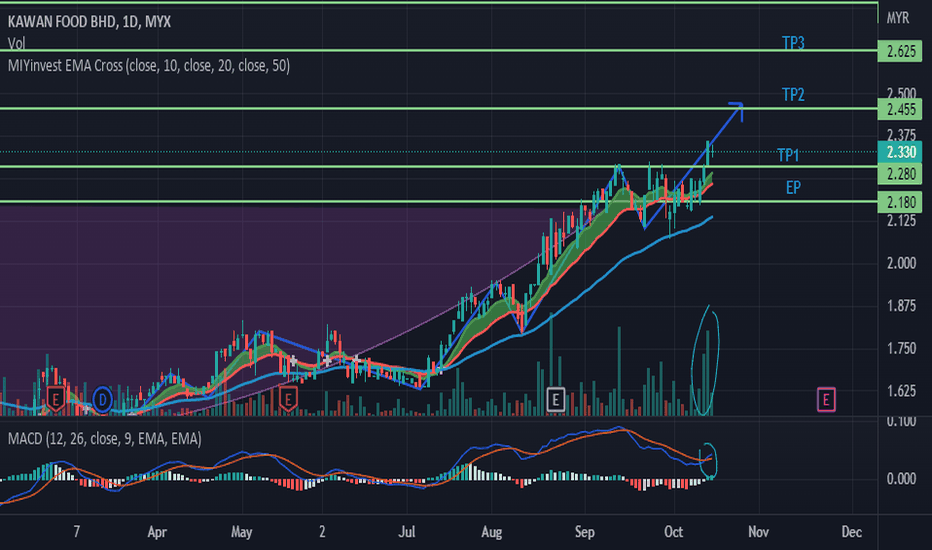Select the TP1 text annotation
Viewport: 932px width, 550px height.
pos(788,155)
